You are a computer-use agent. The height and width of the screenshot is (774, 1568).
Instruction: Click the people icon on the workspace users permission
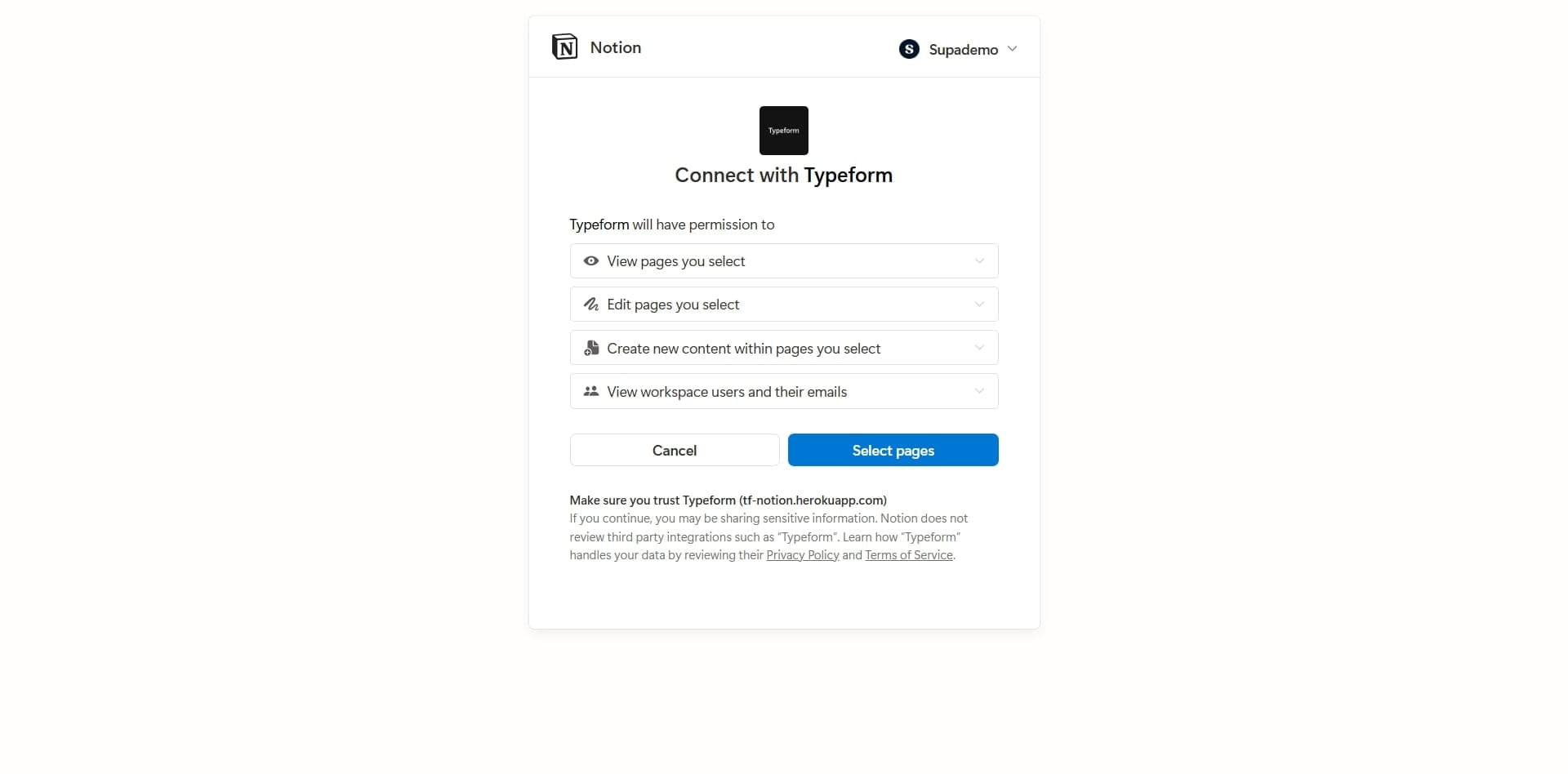591,391
